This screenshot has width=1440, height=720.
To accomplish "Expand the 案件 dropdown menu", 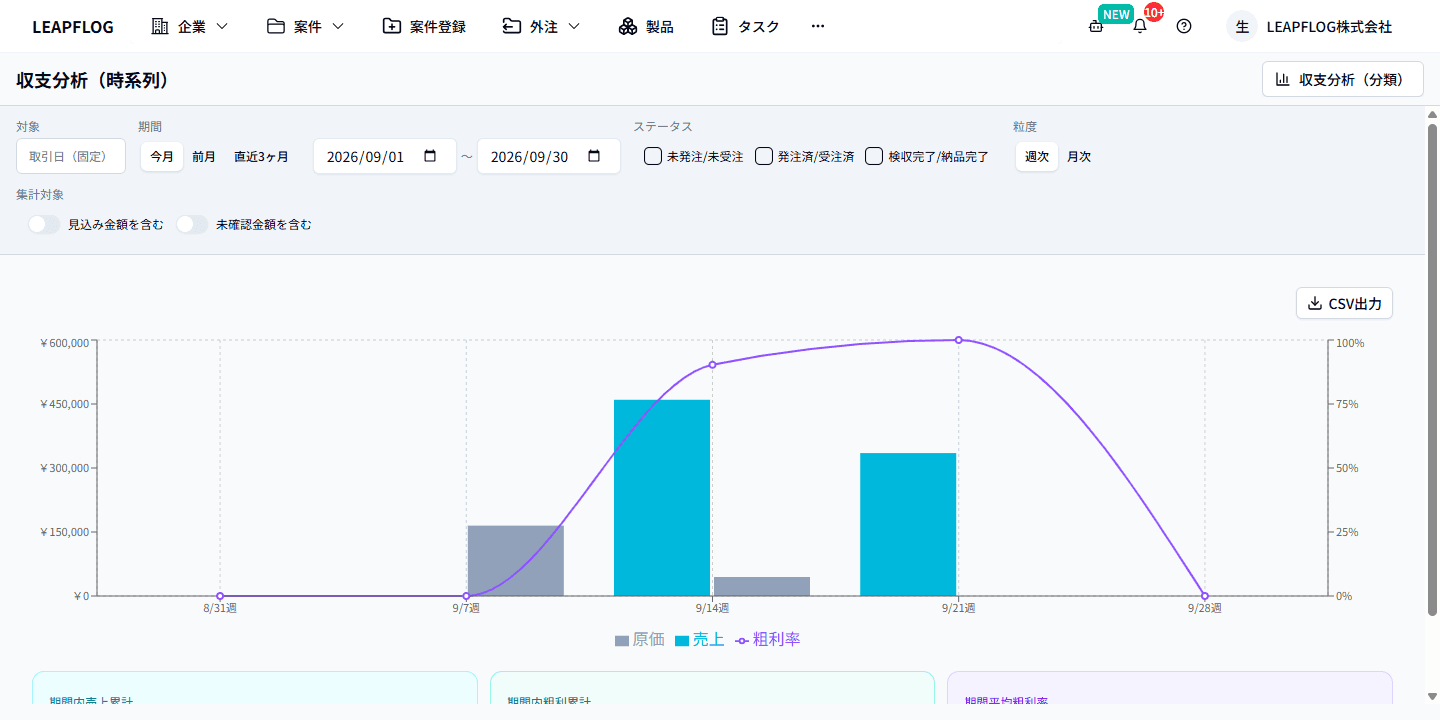I will [306, 27].
